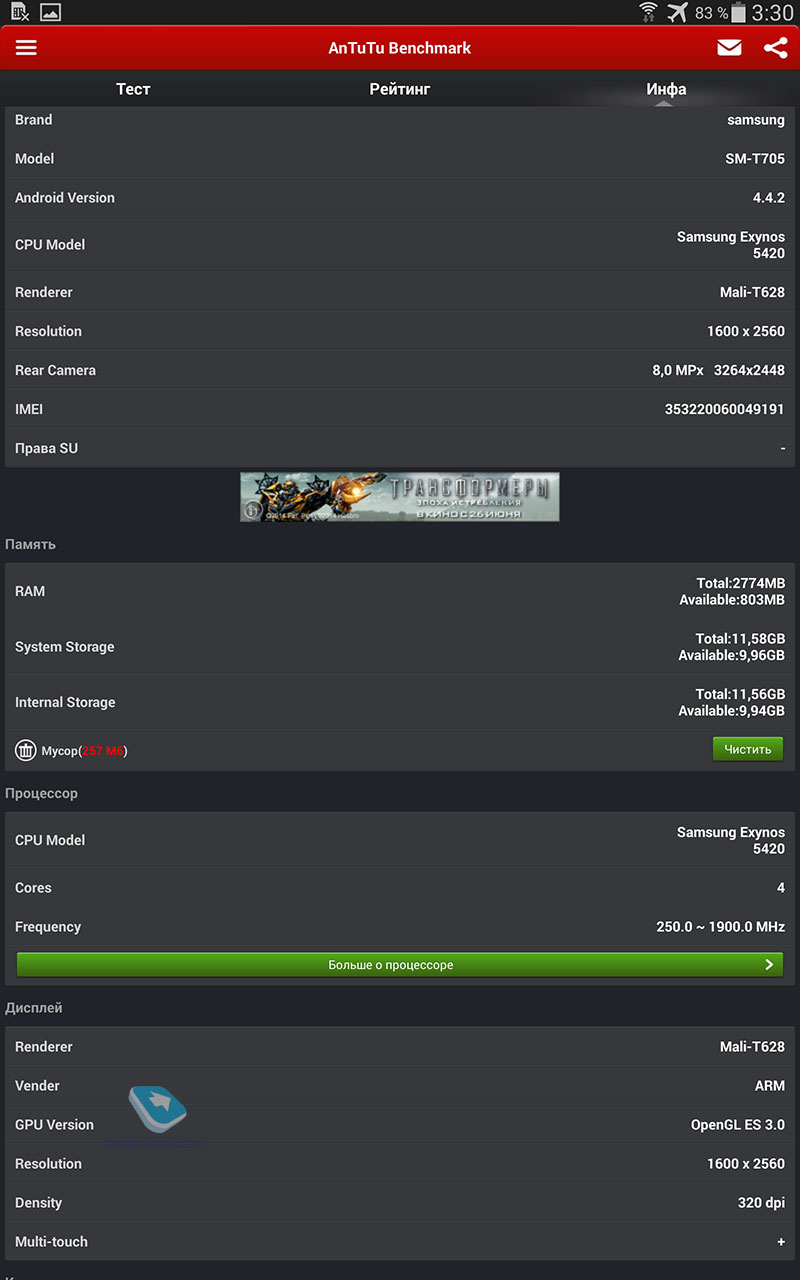Image resolution: width=800 pixels, height=1280 pixels.
Task: Open the hamburger menu icon
Action: [26, 48]
